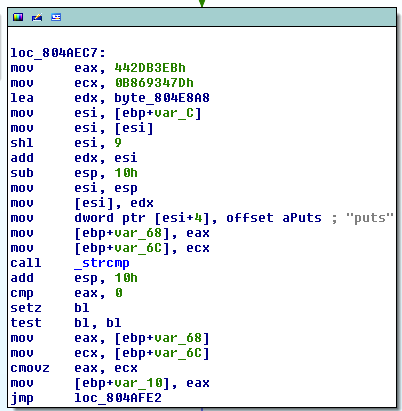The width and height of the screenshot is (402, 411).
Task: Click the constant 0B869347Dh
Action: pos(154,83)
